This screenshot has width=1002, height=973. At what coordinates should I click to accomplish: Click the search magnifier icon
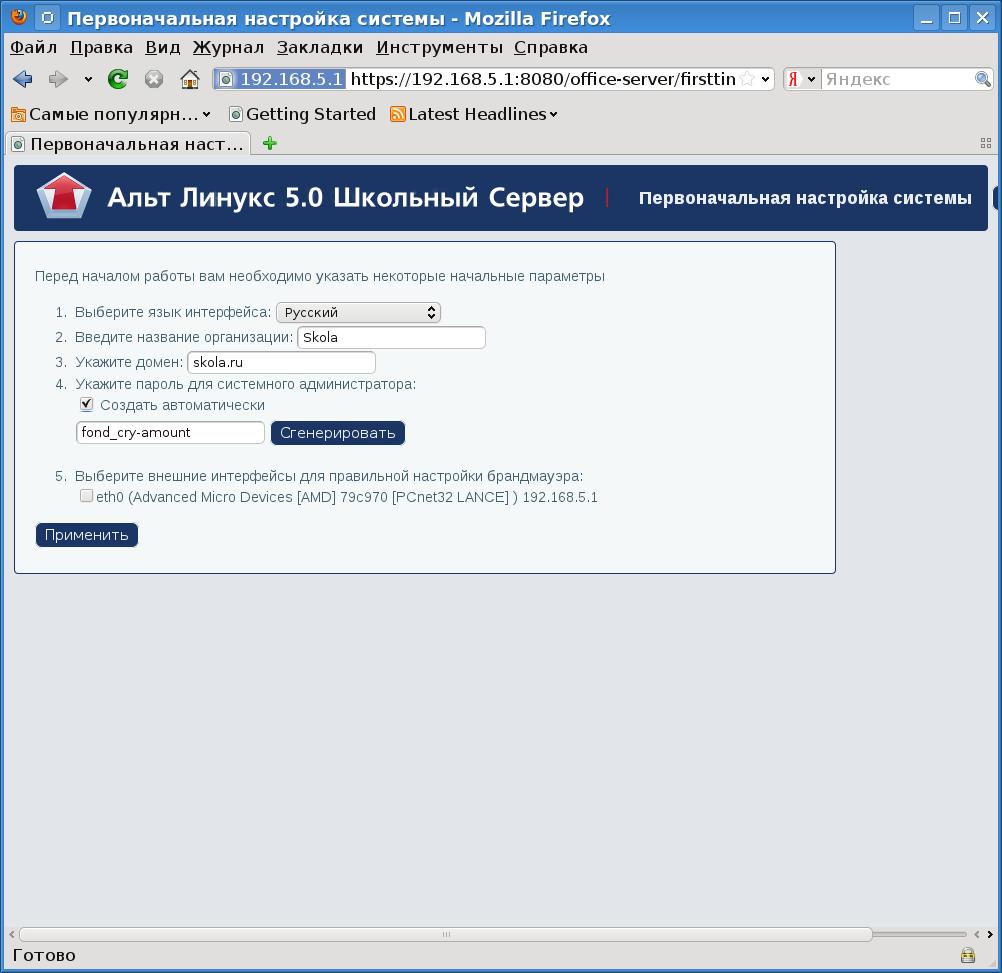[x=982, y=79]
